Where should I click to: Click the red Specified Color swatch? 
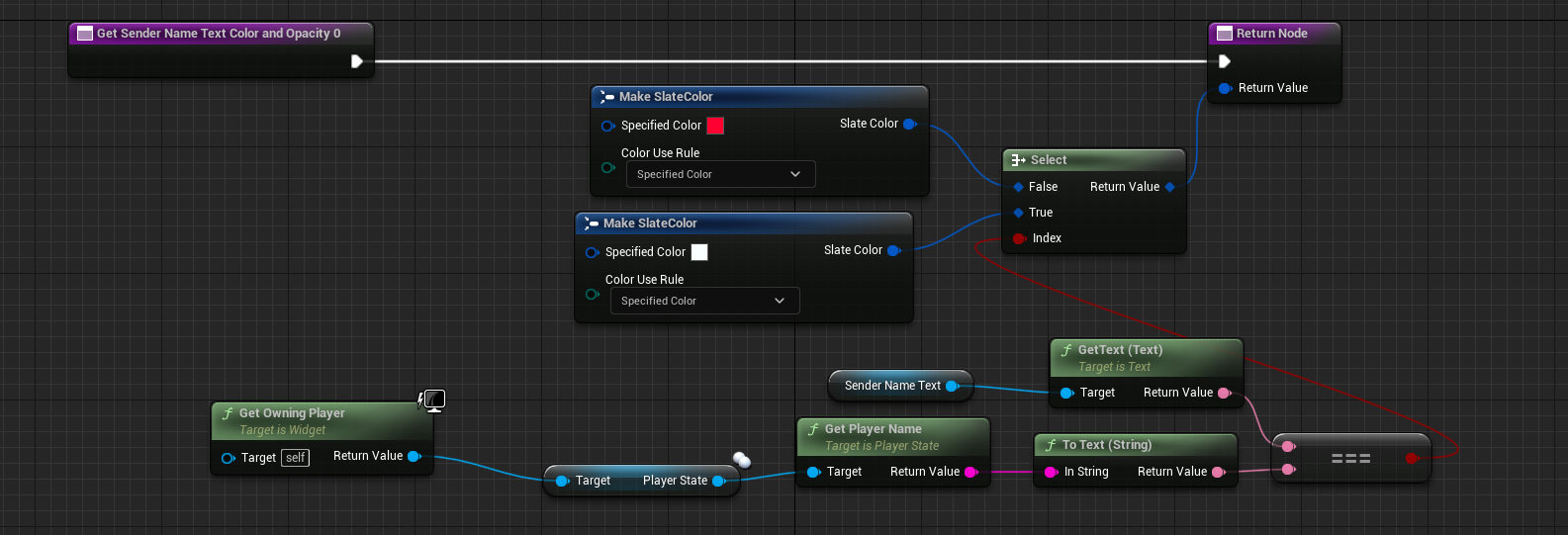tap(715, 126)
